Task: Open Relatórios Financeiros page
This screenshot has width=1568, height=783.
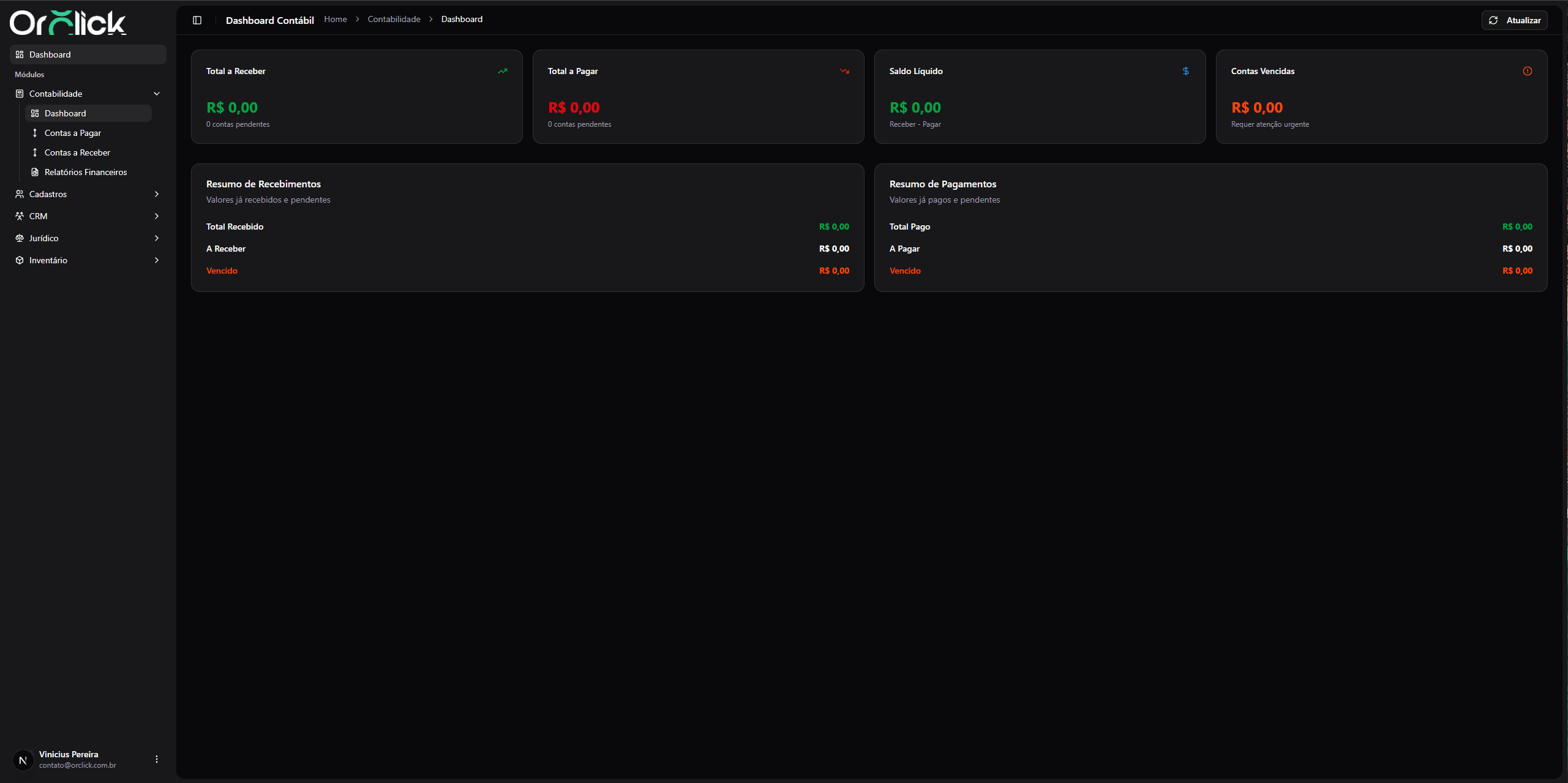Action: [x=88, y=172]
